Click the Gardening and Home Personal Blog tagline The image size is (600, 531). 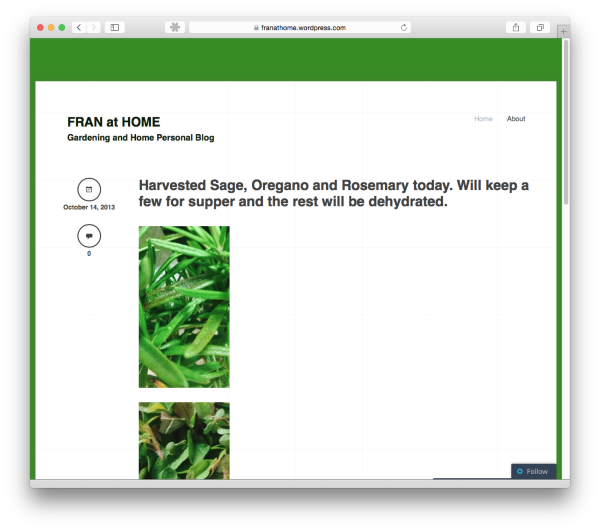140,138
